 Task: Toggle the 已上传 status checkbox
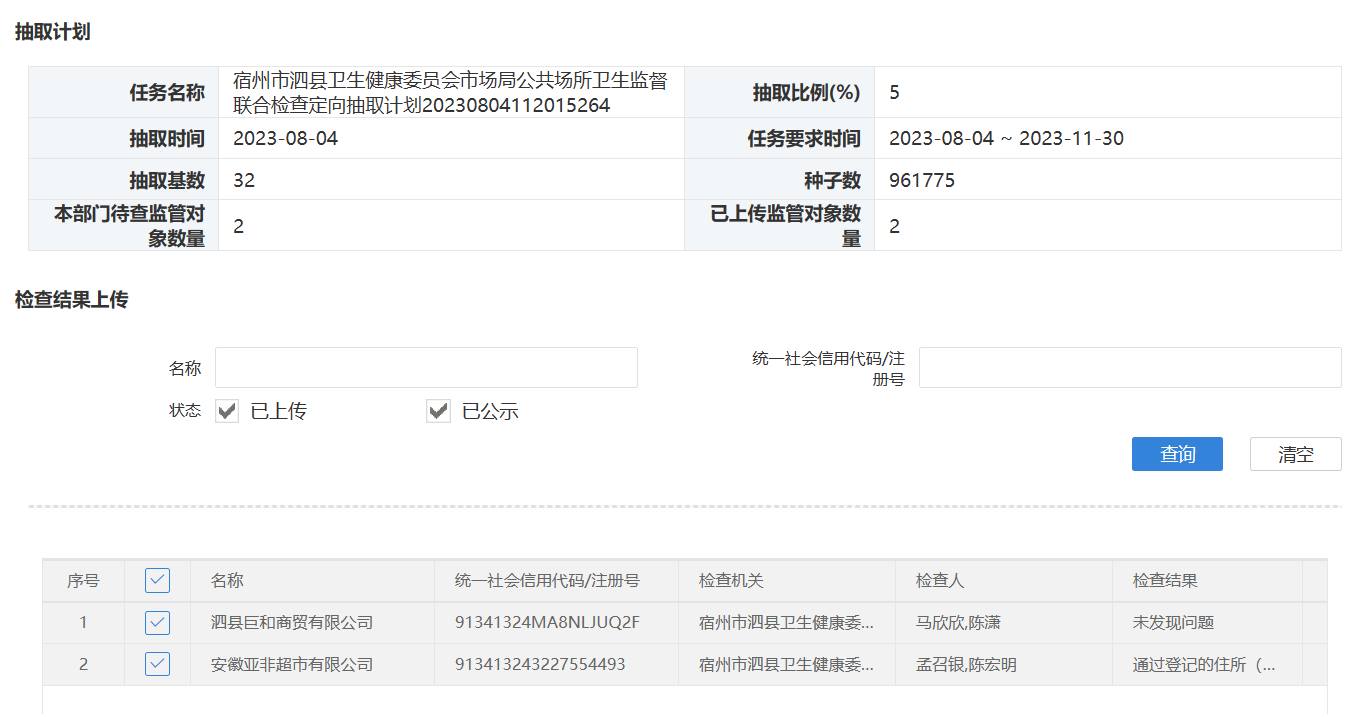tap(227, 411)
